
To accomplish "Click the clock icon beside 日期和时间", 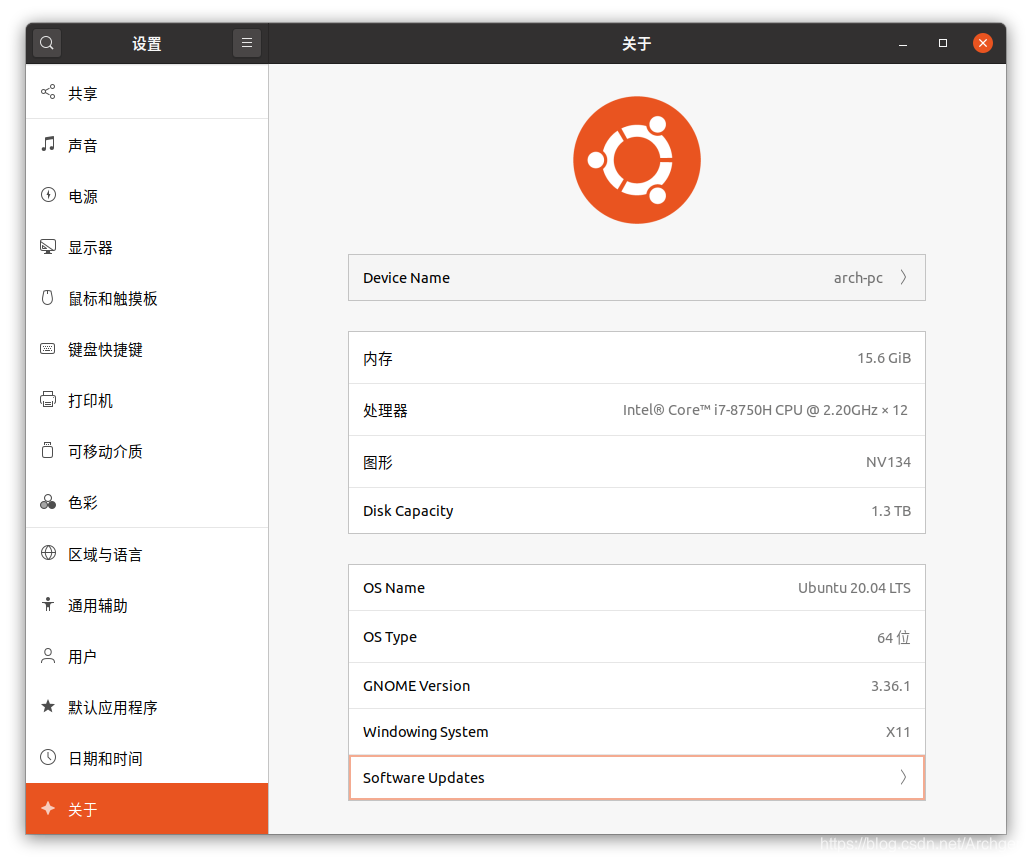I will [47, 757].
